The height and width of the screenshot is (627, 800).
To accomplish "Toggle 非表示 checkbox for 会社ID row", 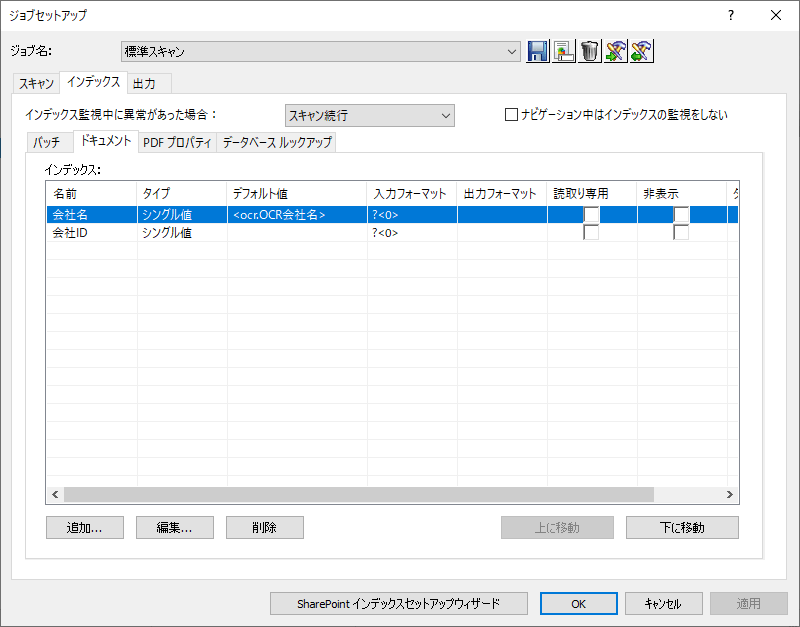I will pyautogui.click(x=681, y=233).
